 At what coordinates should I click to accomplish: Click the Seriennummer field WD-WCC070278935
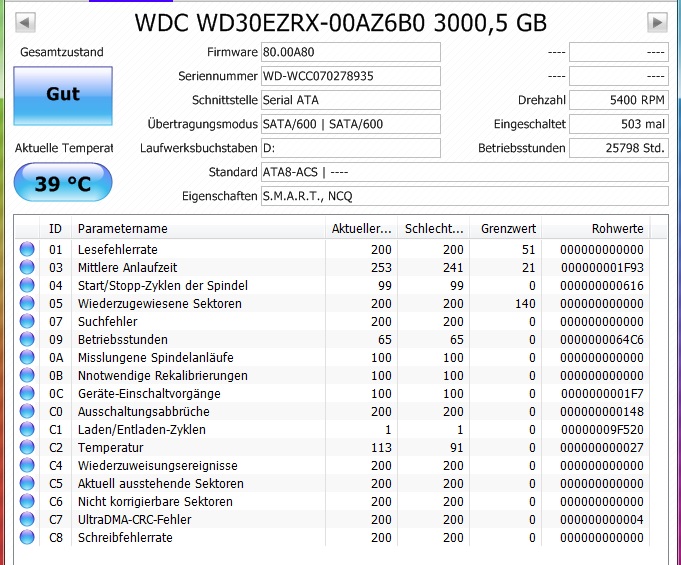click(x=351, y=76)
